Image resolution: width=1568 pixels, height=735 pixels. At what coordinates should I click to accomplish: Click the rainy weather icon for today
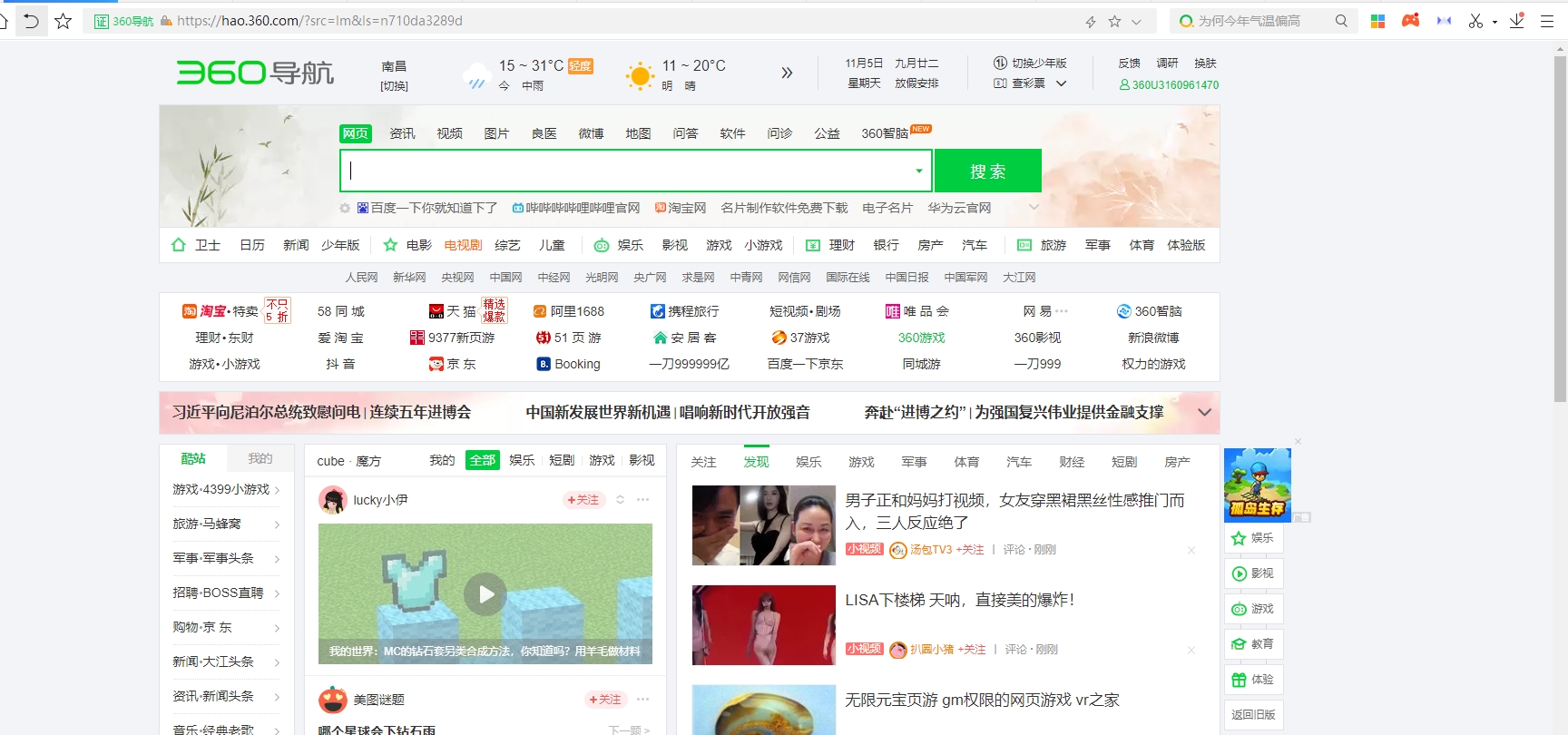point(475,76)
